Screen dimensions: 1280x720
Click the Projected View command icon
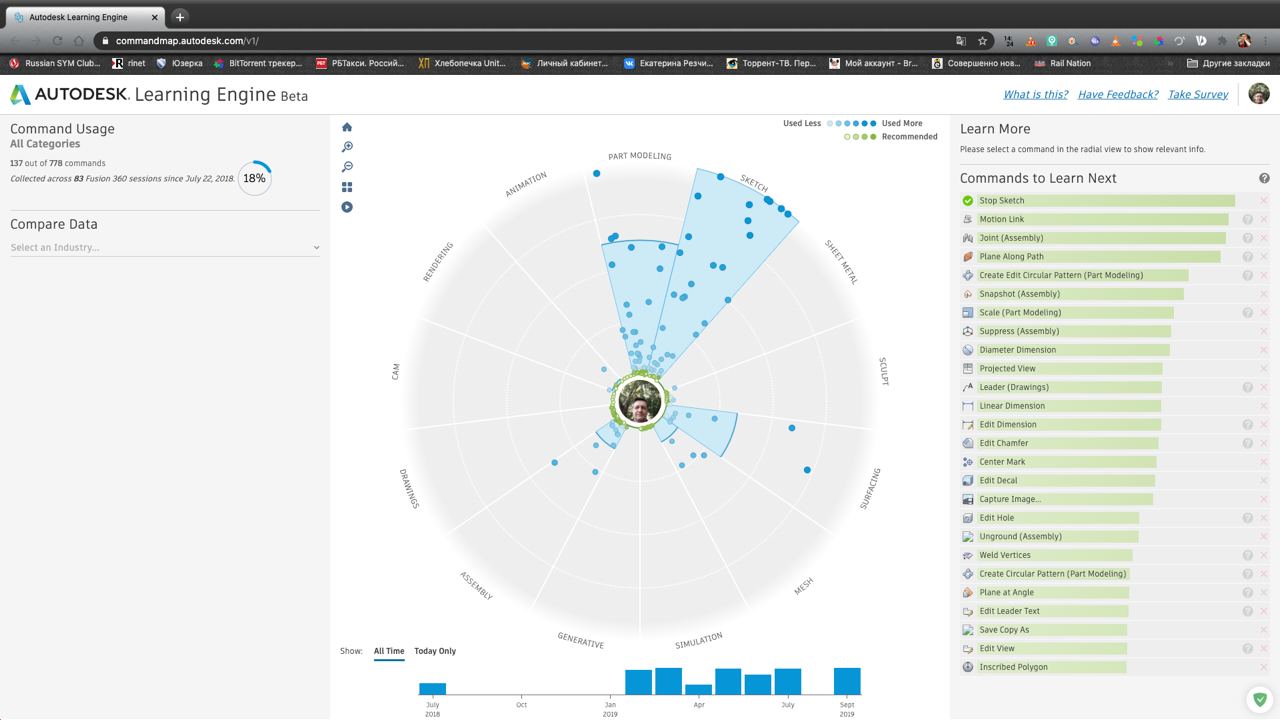(x=967, y=368)
